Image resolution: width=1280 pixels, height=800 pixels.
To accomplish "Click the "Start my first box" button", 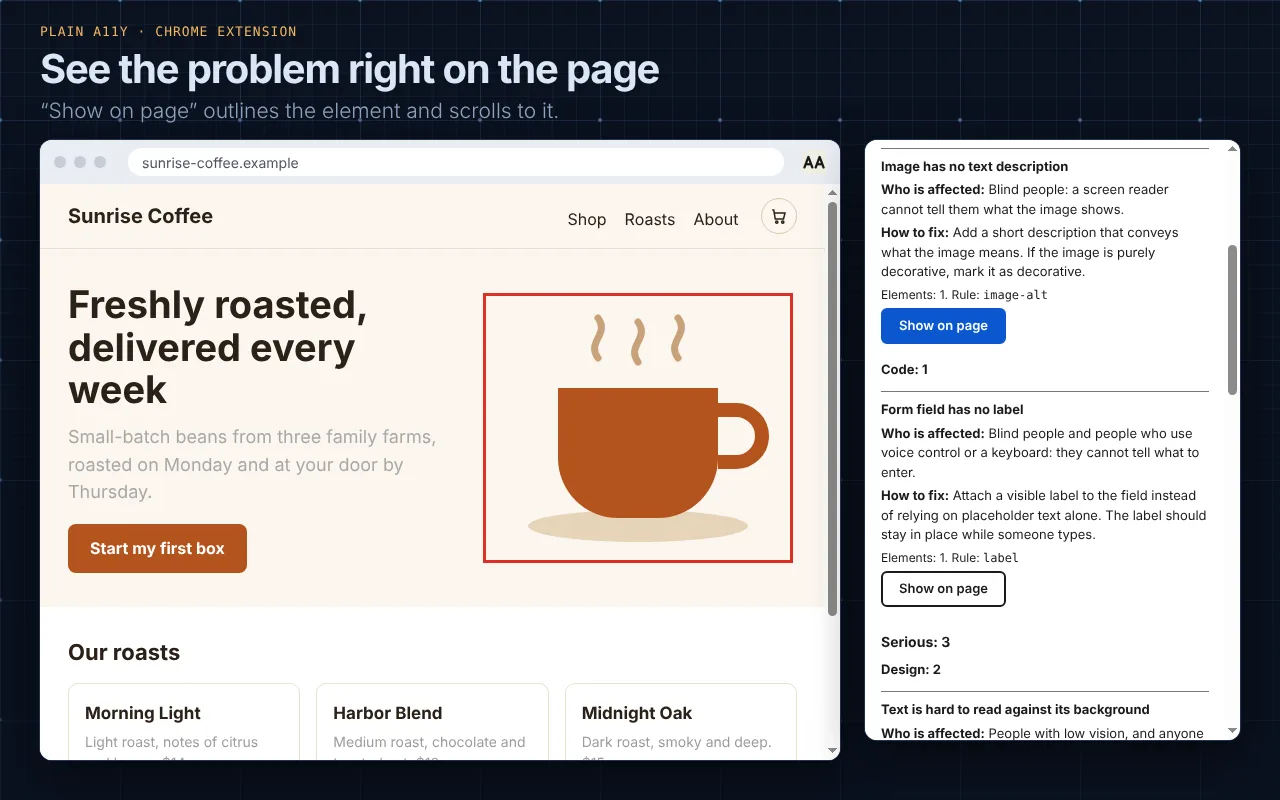I will (157, 548).
